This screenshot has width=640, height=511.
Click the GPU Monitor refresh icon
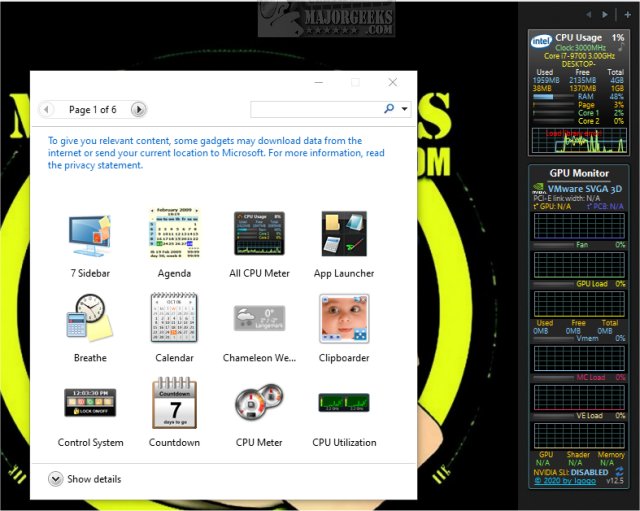coord(620,471)
